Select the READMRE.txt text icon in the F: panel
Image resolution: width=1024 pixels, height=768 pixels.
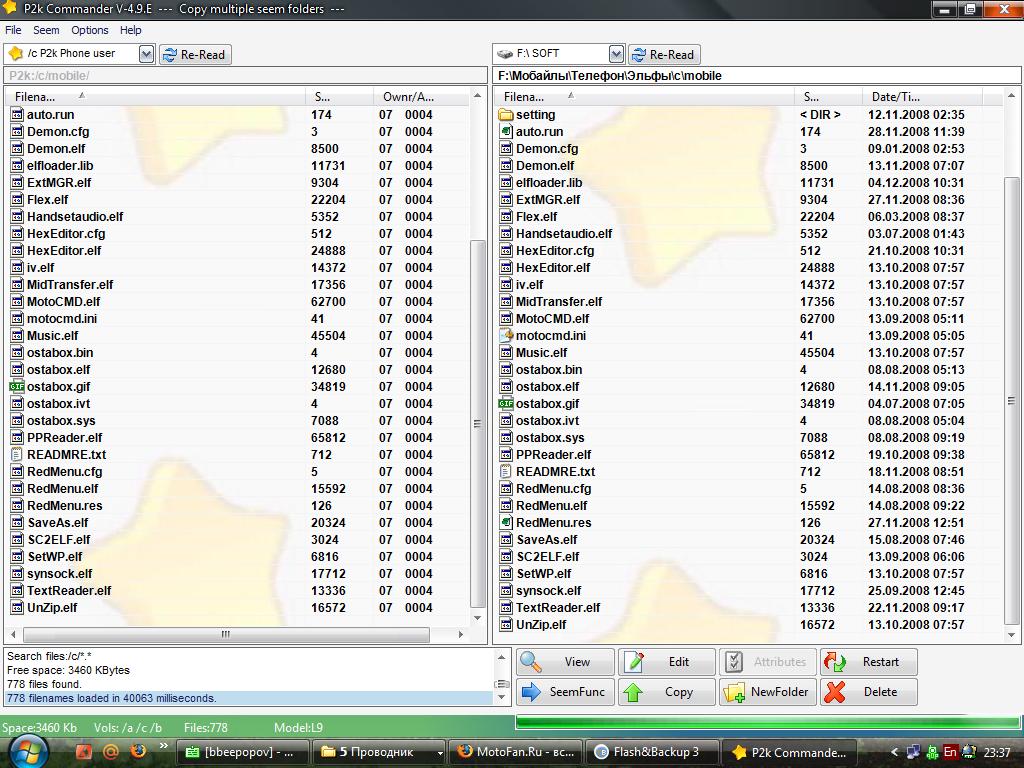tap(505, 472)
